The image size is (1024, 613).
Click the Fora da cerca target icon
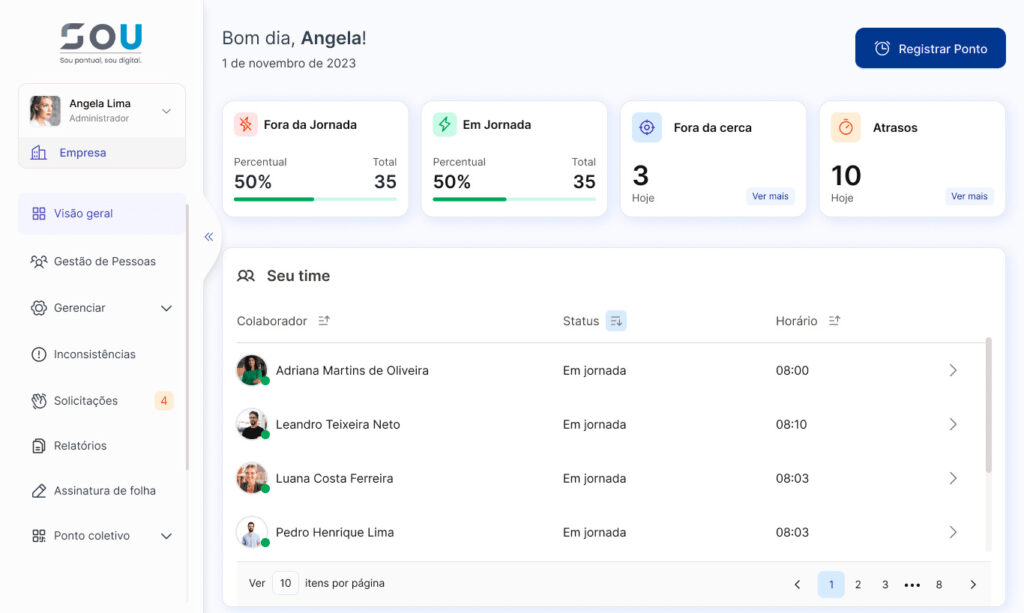click(x=647, y=127)
